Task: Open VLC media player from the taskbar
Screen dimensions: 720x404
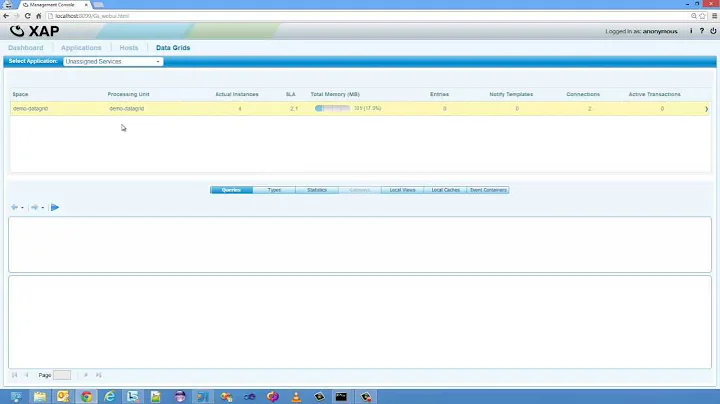Action: [296, 397]
